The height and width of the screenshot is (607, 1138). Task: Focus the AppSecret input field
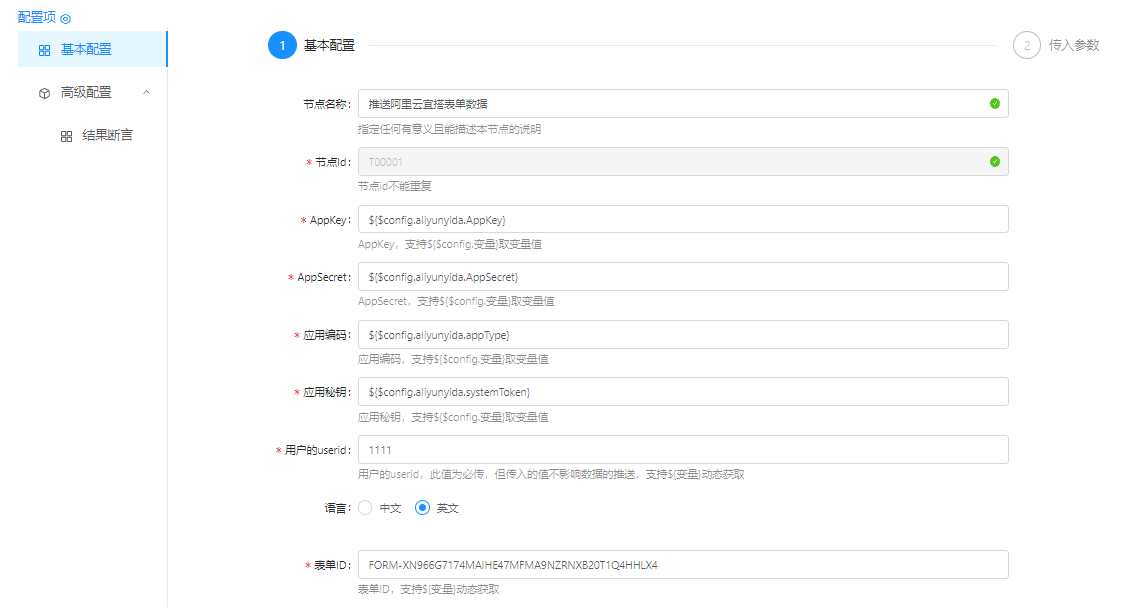tap(682, 277)
